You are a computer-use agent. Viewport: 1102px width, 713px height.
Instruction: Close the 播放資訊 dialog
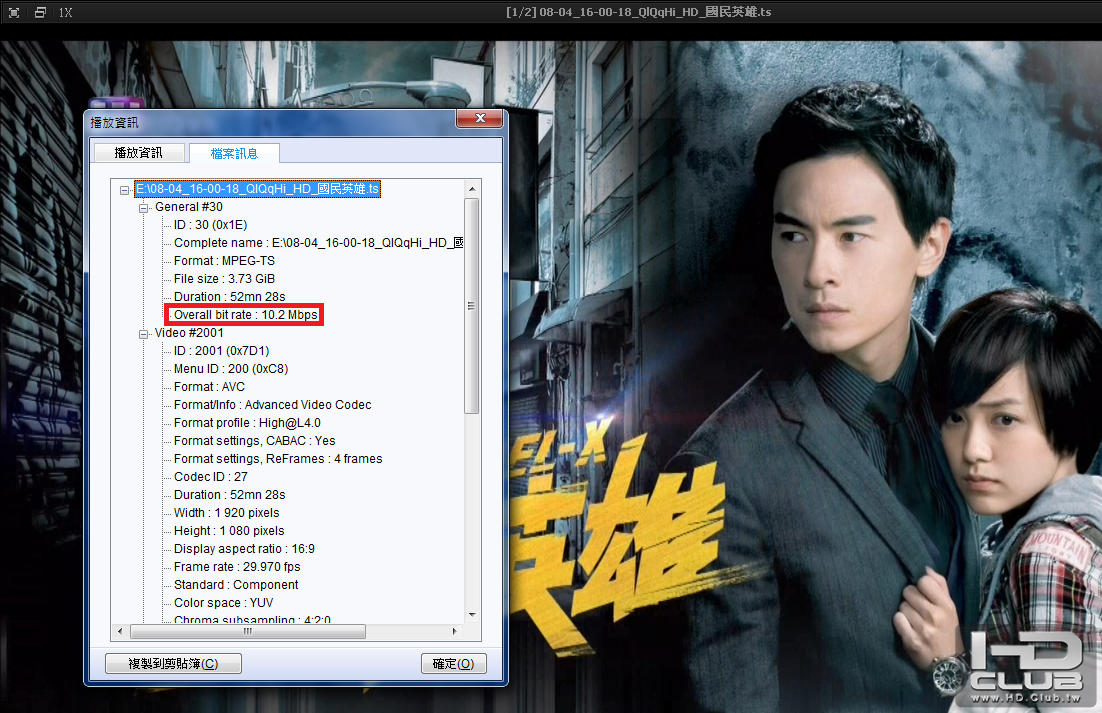[x=480, y=118]
